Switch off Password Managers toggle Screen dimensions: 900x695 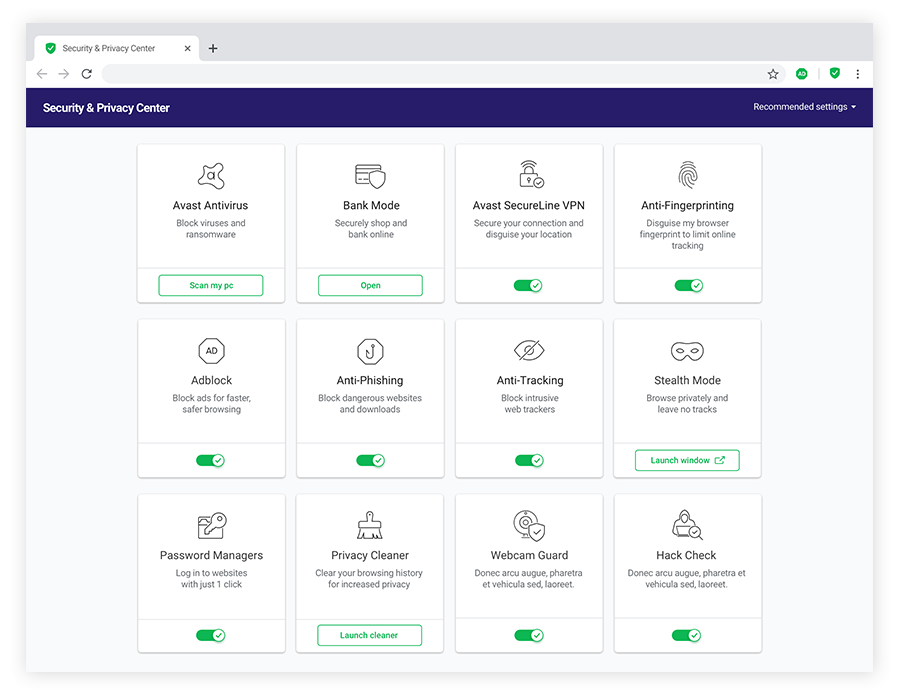point(211,635)
